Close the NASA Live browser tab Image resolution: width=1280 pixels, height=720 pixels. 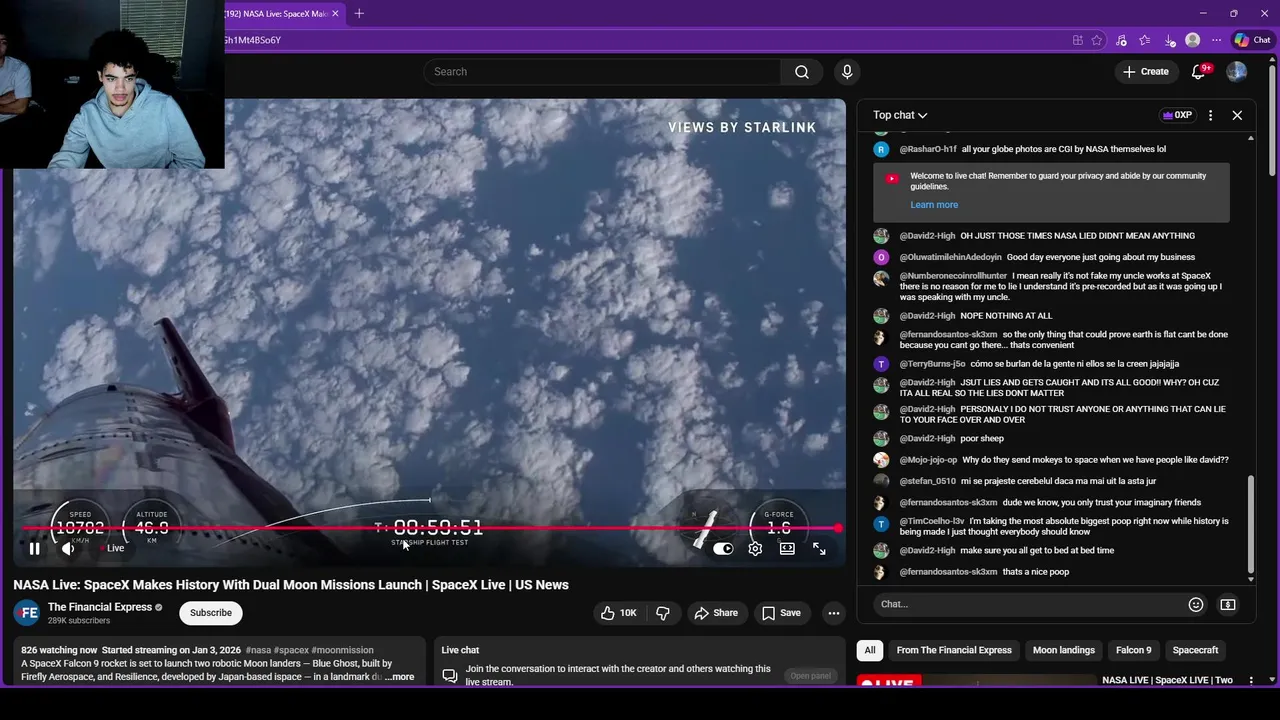click(x=335, y=13)
